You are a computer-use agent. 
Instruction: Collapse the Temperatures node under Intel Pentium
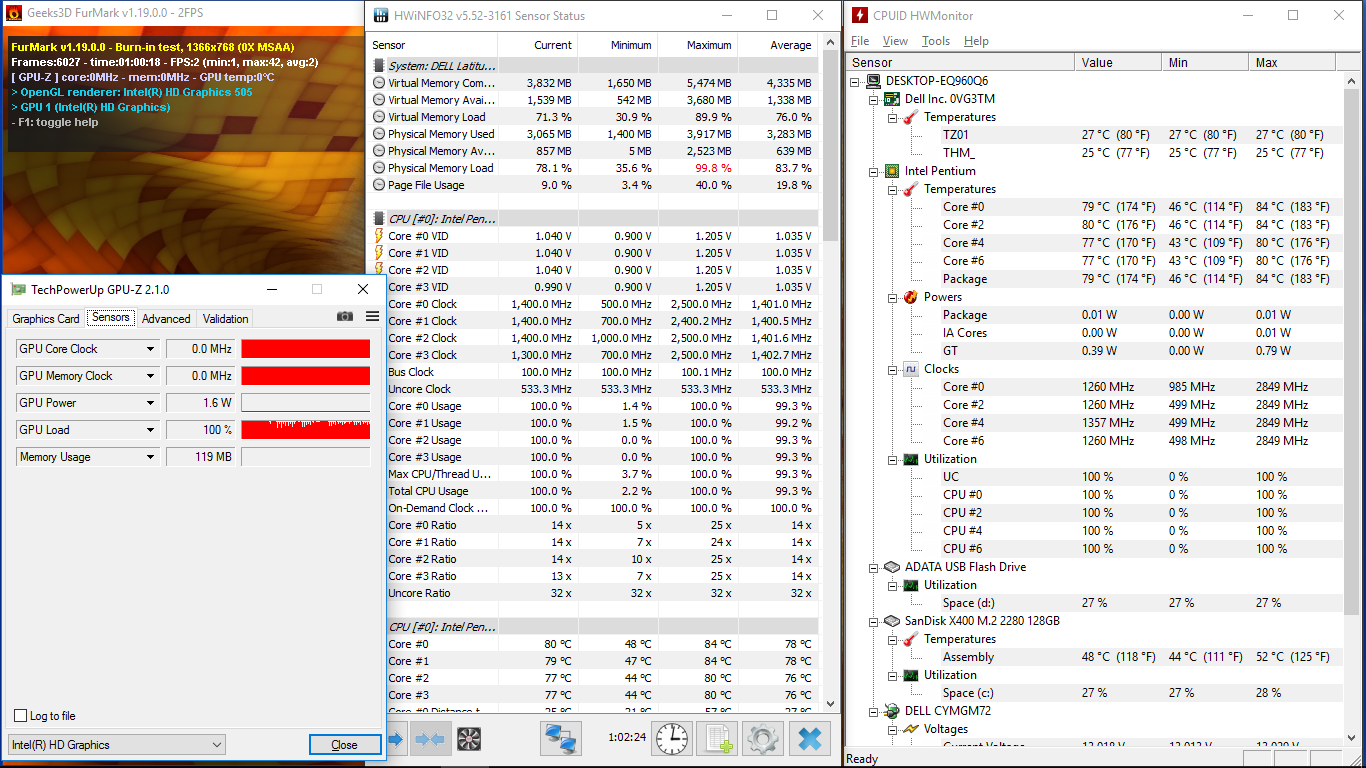893,189
